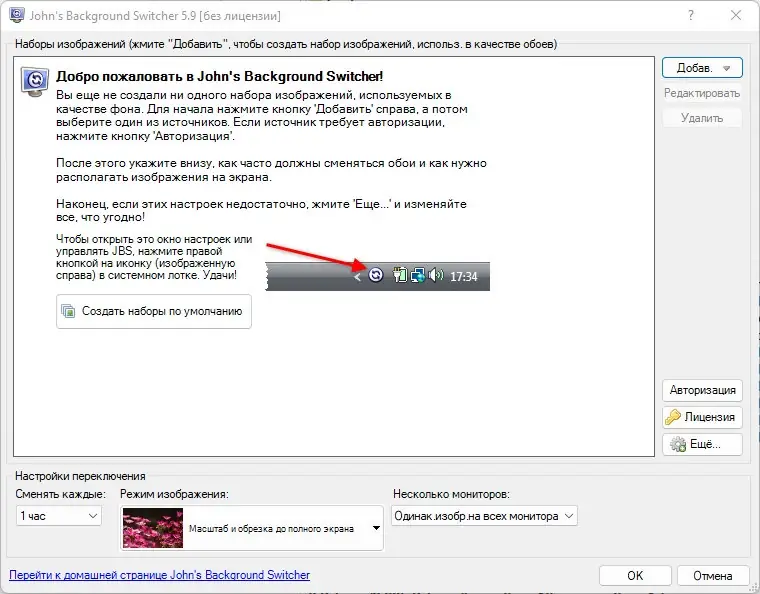Viewport: 760px width, 594px height.
Task: Click the Отмена button
Action: (x=712, y=576)
